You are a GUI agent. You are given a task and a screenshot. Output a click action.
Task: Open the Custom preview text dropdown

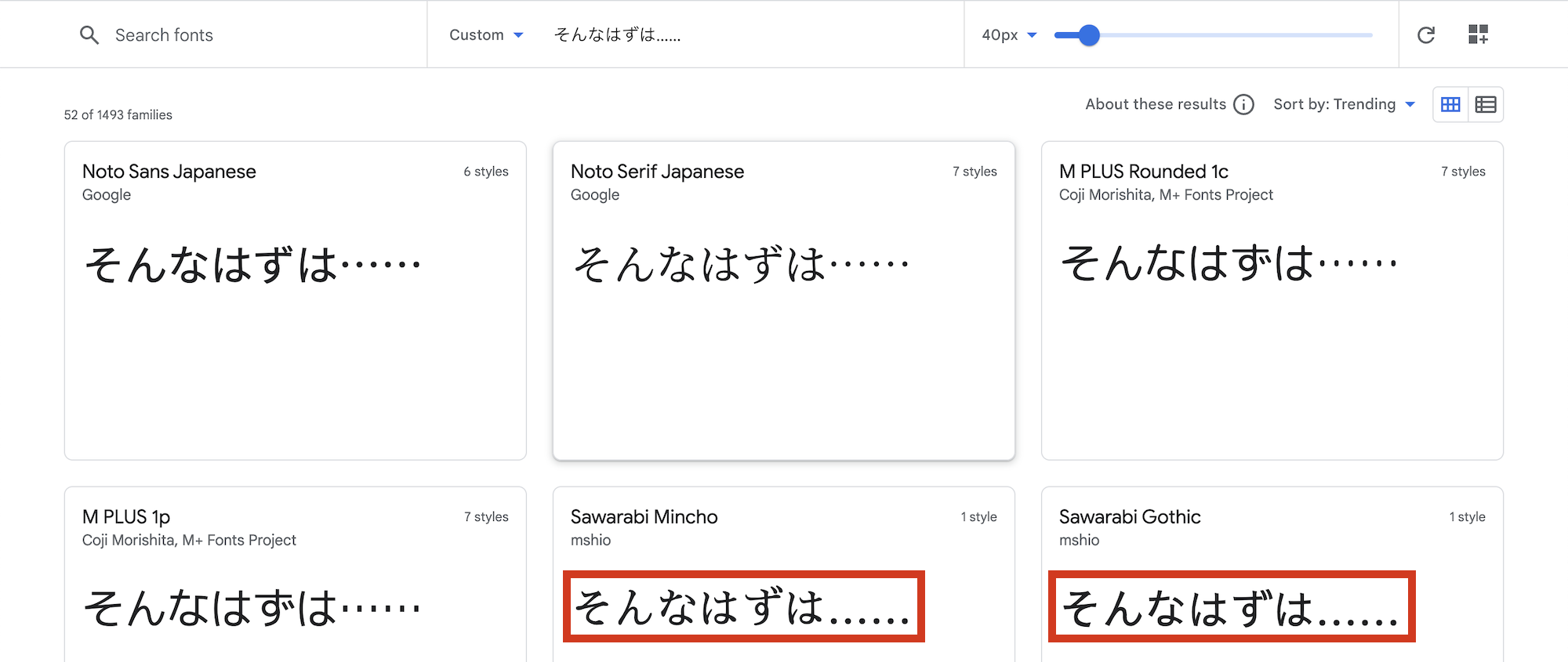(x=486, y=35)
